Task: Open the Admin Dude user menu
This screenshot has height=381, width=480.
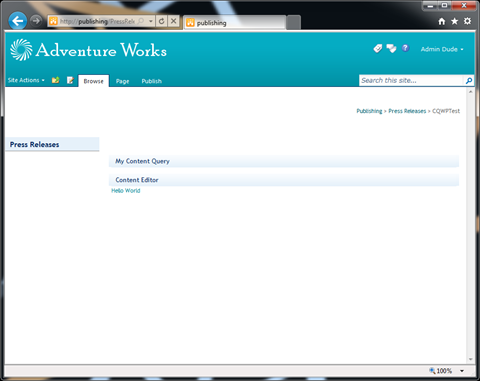Action: tap(442, 49)
